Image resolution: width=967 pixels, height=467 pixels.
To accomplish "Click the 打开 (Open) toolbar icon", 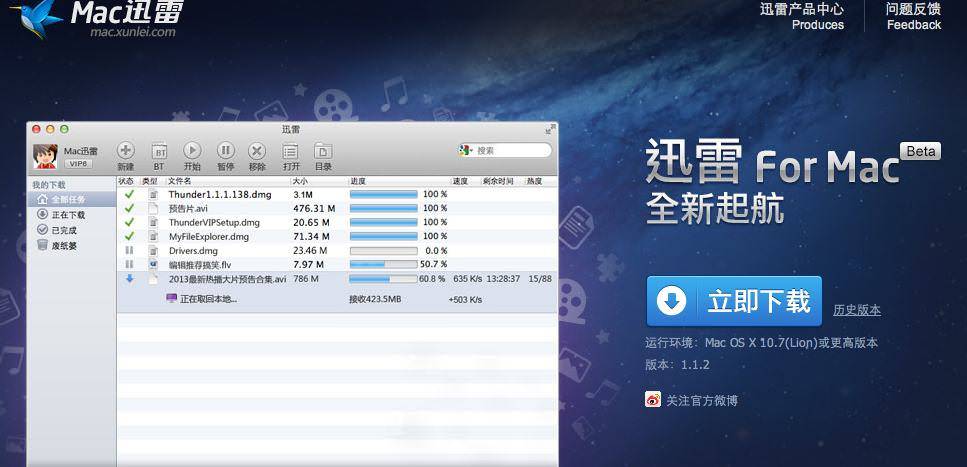I will (290, 150).
